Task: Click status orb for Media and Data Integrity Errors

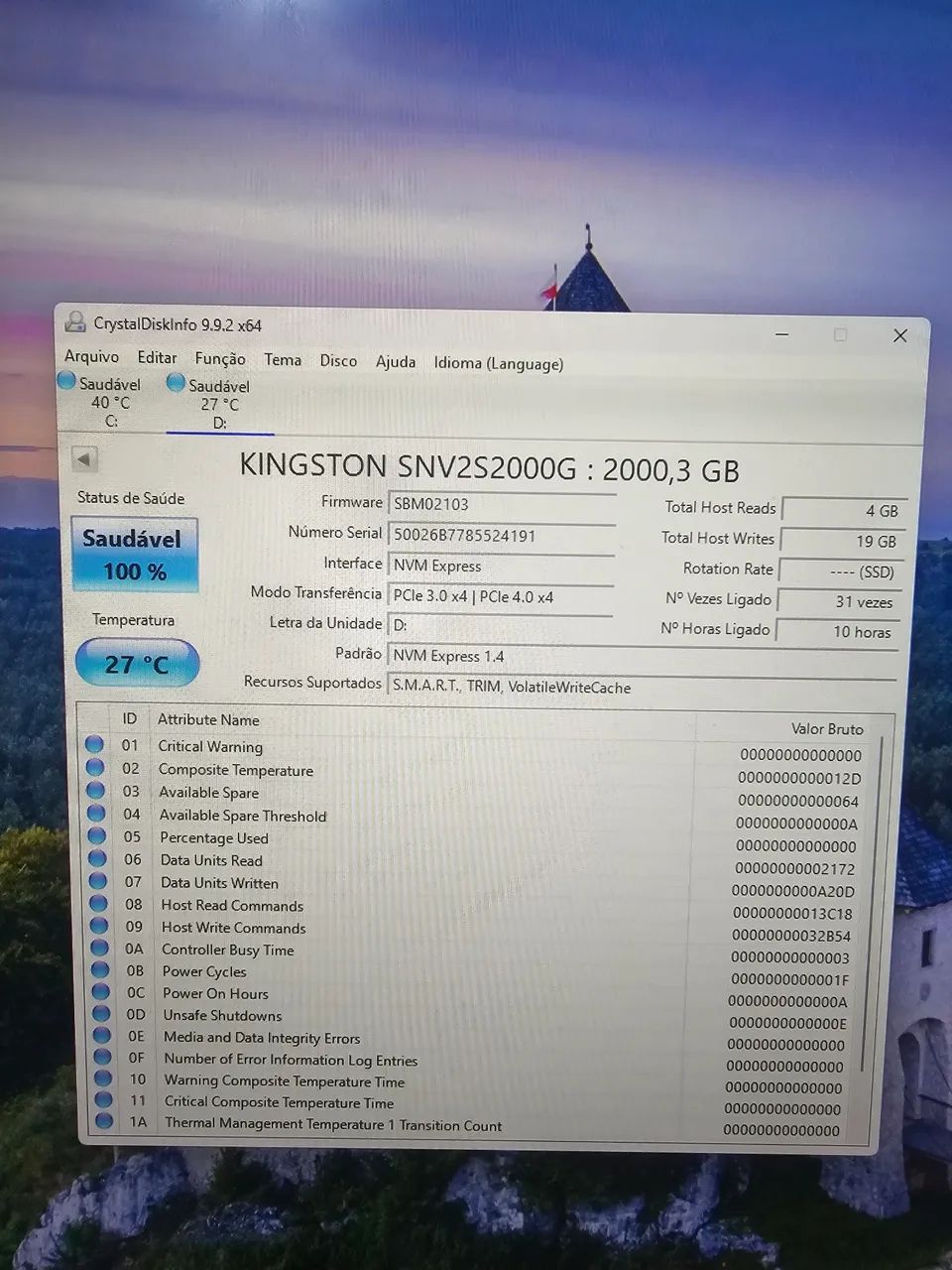Action: pos(101,1035)
